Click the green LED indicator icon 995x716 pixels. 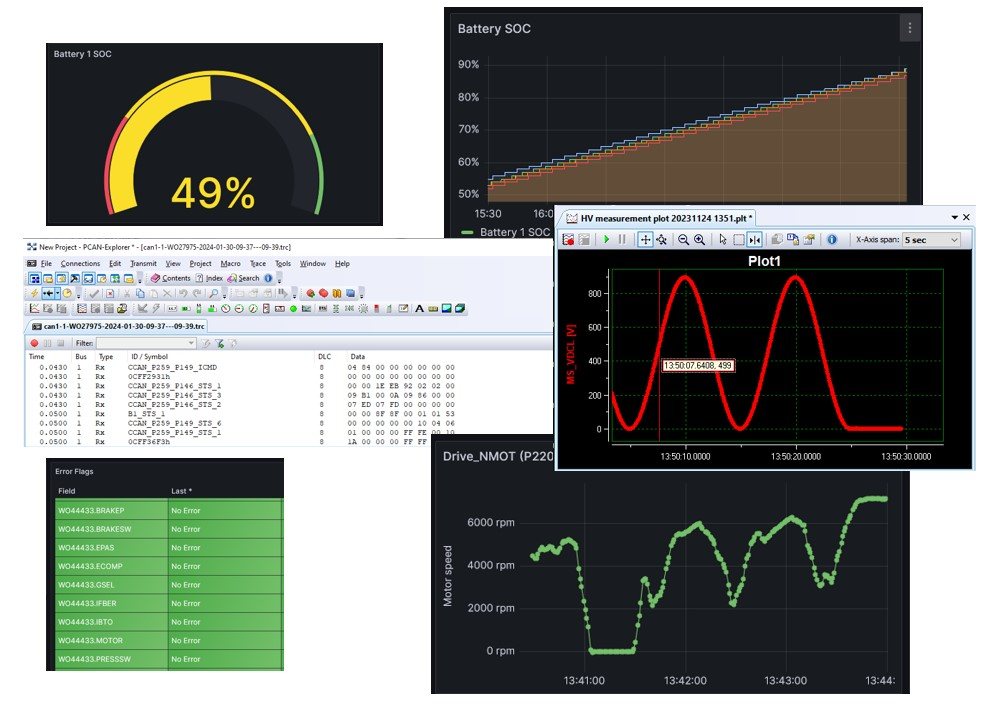(293, 308)
